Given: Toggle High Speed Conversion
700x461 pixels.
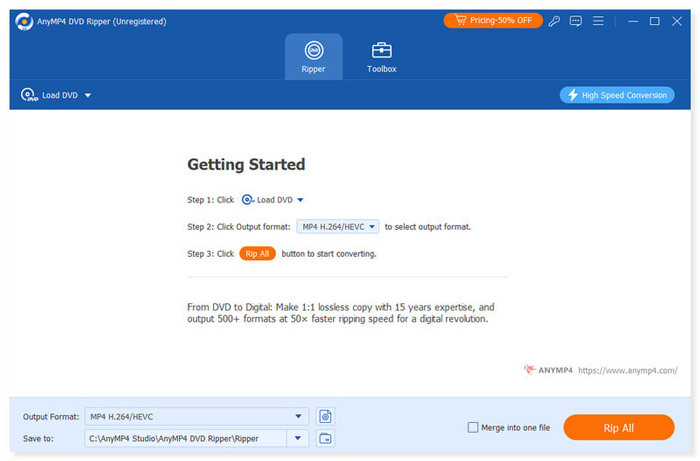Looking at the screenshot, I should click(x=617, y=95).
